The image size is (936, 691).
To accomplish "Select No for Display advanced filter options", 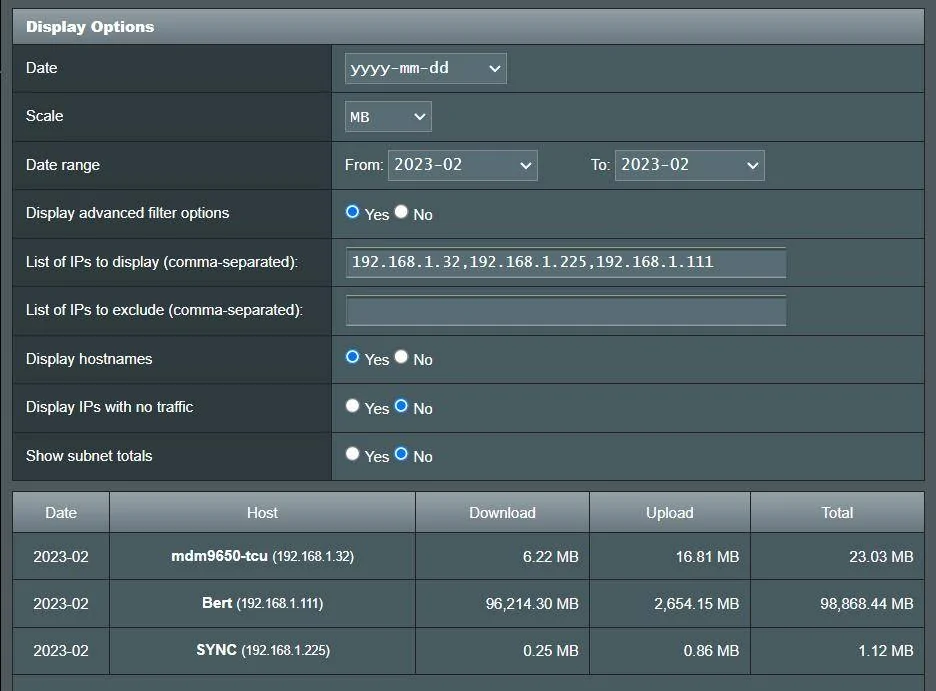I will click(401, 212).
